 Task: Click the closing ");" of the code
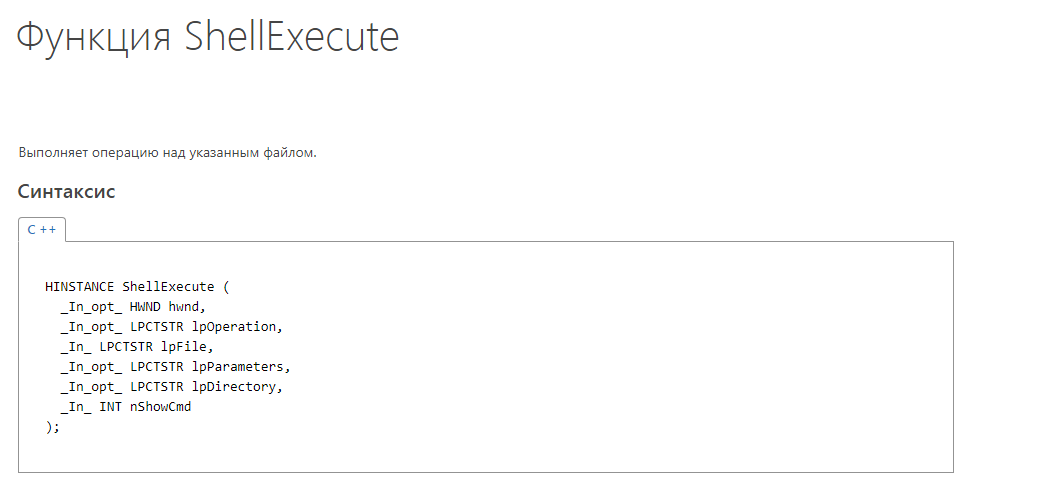pyautogui.click(x=53, y=426)
